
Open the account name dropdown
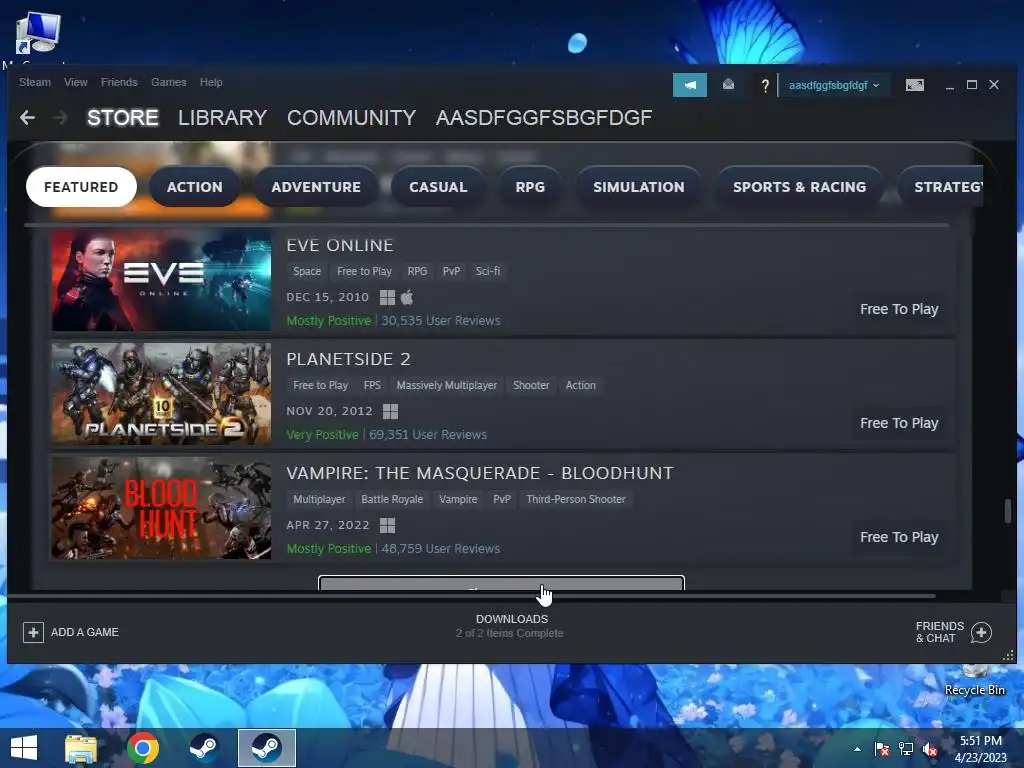(x=833, y=85)
